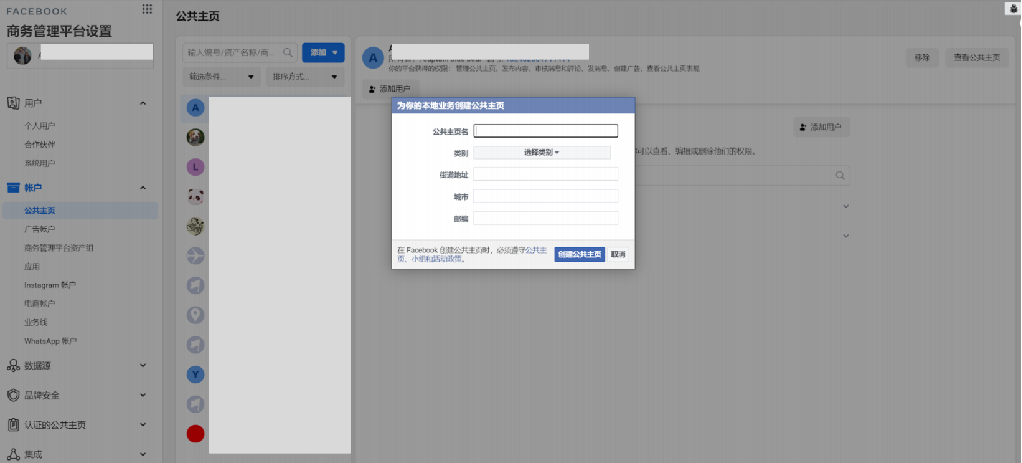Open Instagram 帐户 in the sidebar
The image size is (1022, 463).
[50, 285]
